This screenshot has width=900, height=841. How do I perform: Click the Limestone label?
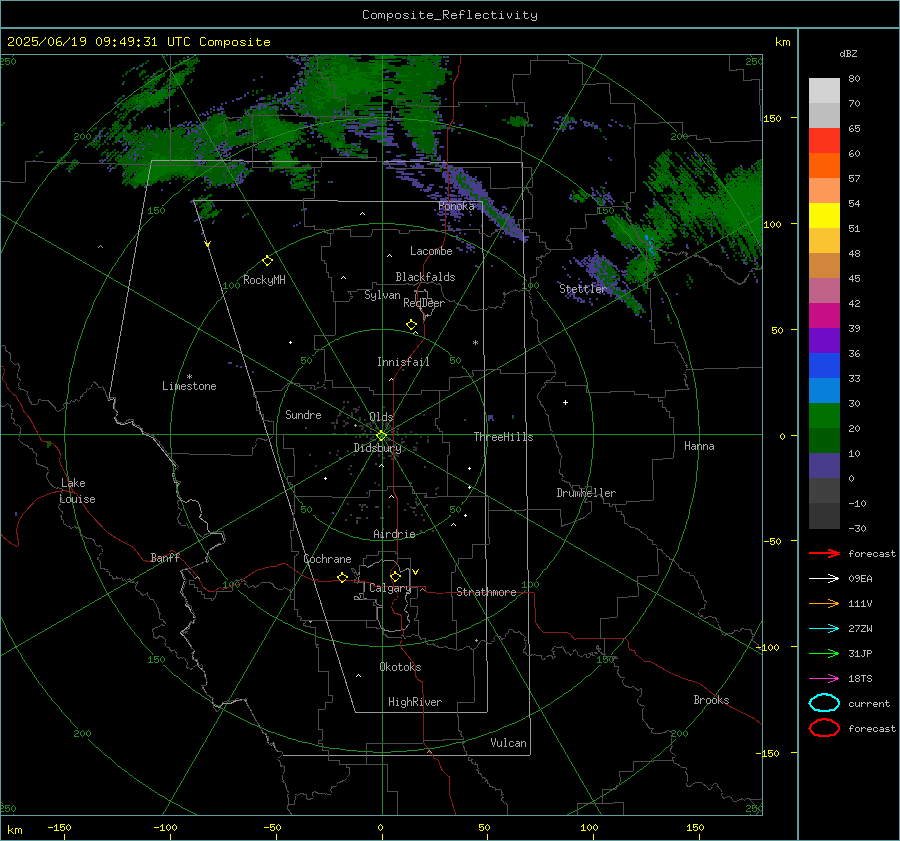[189, 386]
